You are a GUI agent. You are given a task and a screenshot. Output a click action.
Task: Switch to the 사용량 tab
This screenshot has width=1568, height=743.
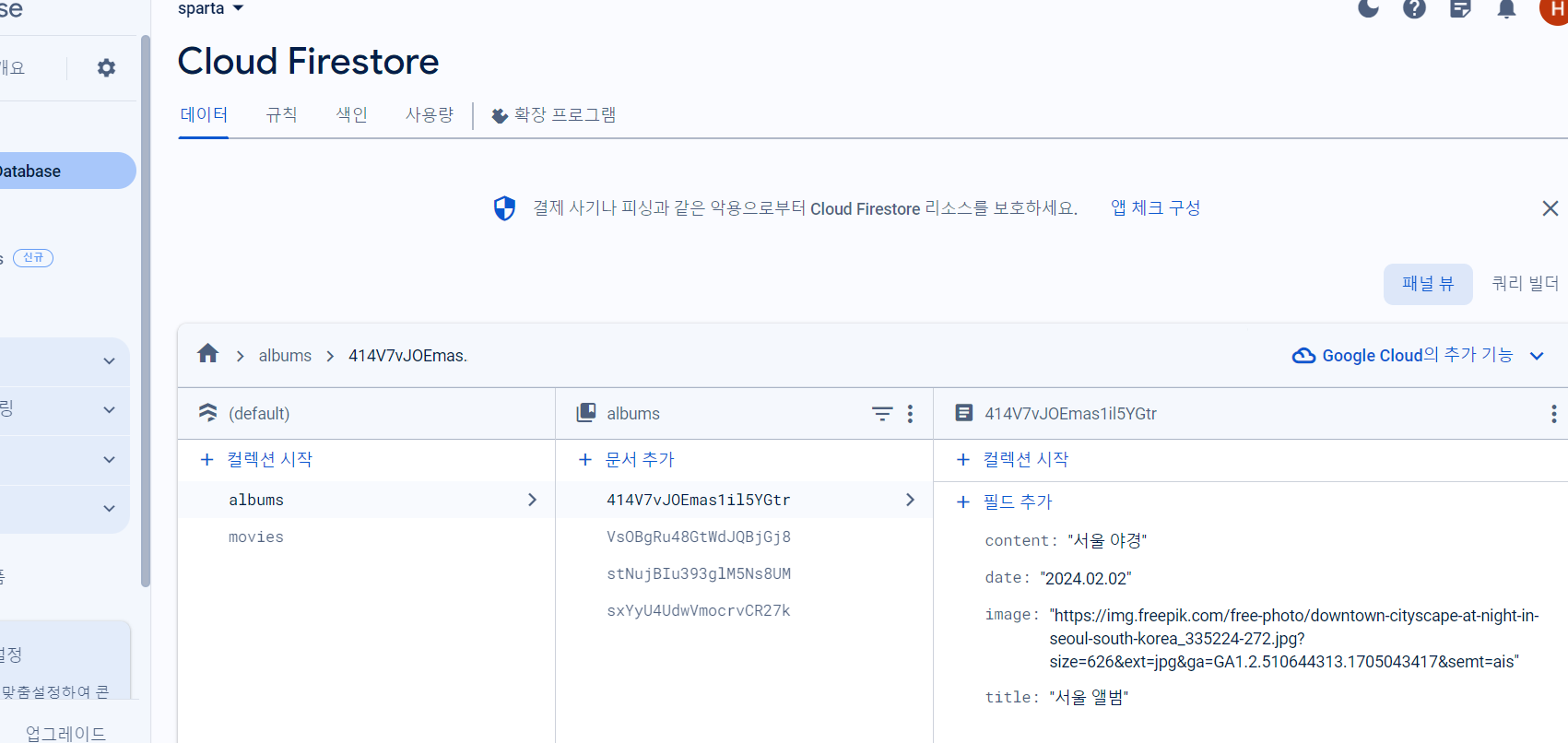[430, 115]
